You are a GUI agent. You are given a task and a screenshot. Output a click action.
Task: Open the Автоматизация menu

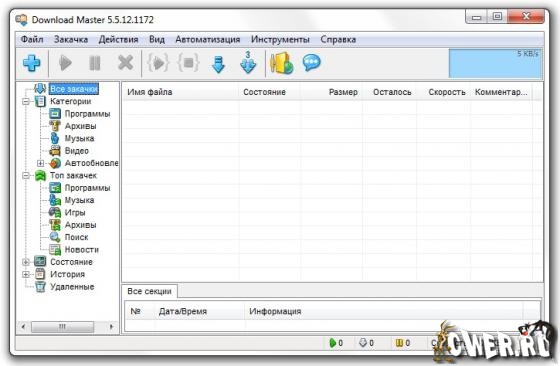(208, 39)
